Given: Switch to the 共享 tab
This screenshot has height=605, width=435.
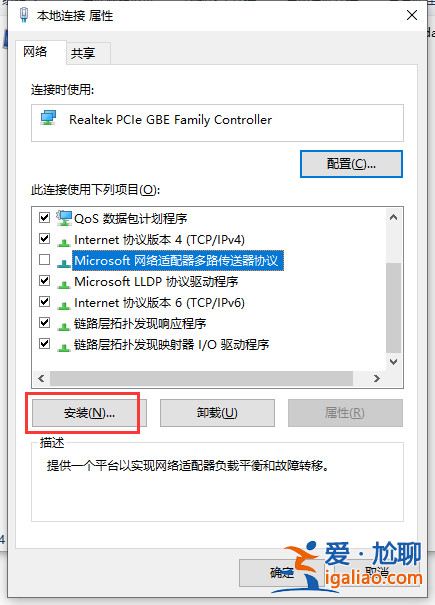Looking at the screenshot, I should pyautogui.click(x=83, y=53).
